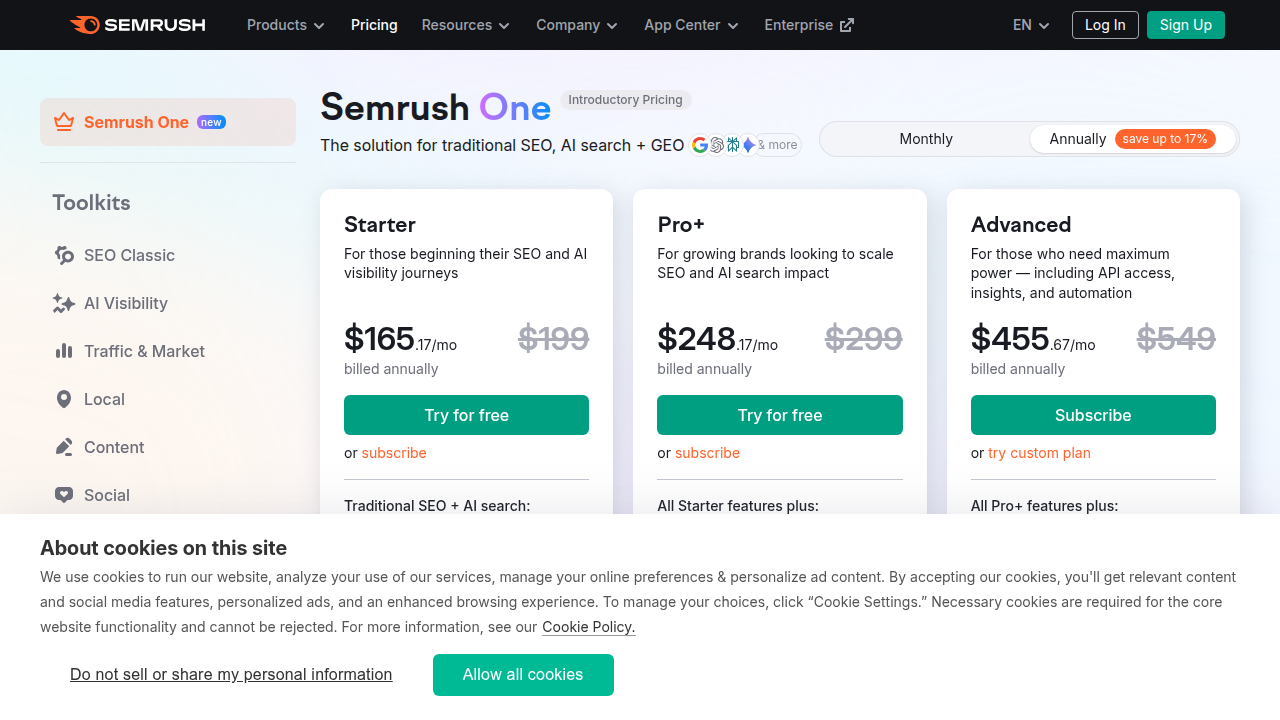The image size is (1280, 720).
Task: Expand the Products dropdown
Action: [x=285, y=24]
